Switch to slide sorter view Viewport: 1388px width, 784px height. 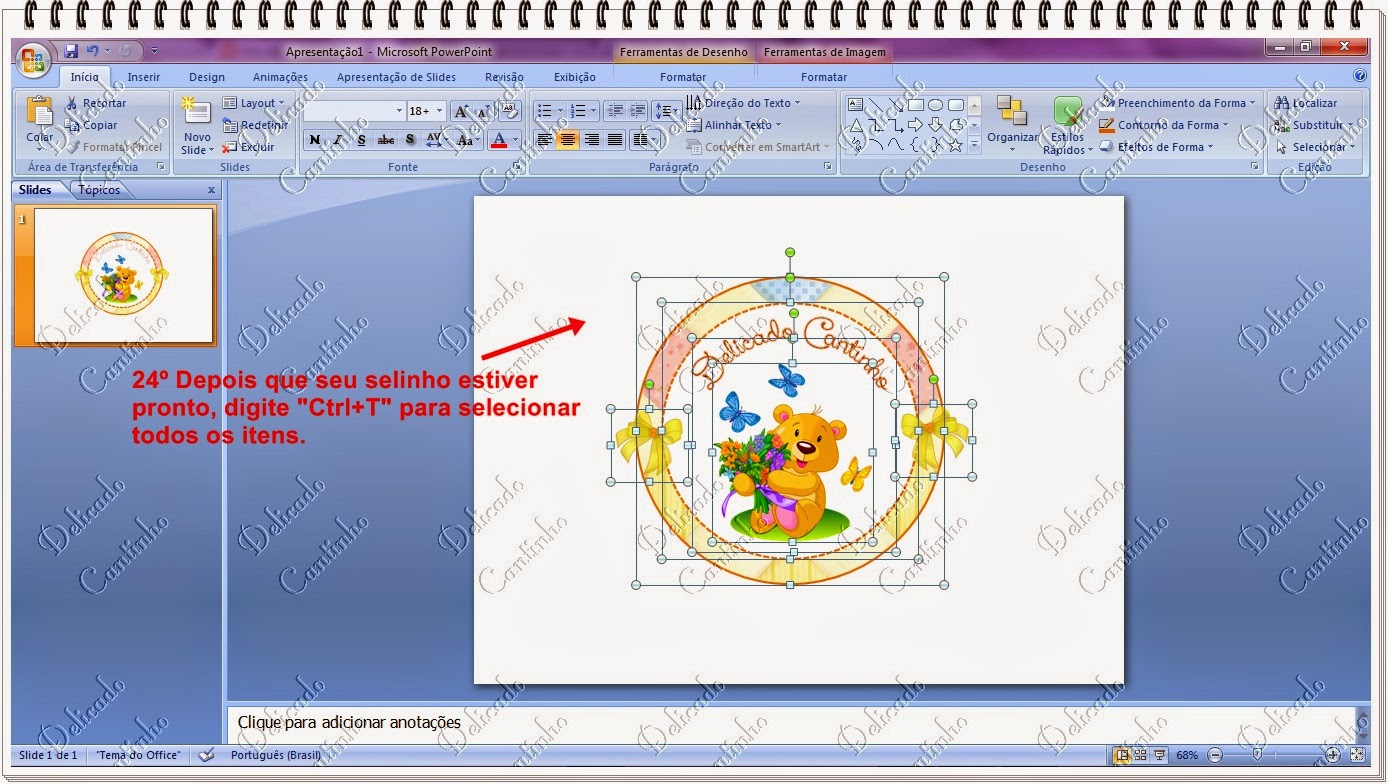(1141, 755)
